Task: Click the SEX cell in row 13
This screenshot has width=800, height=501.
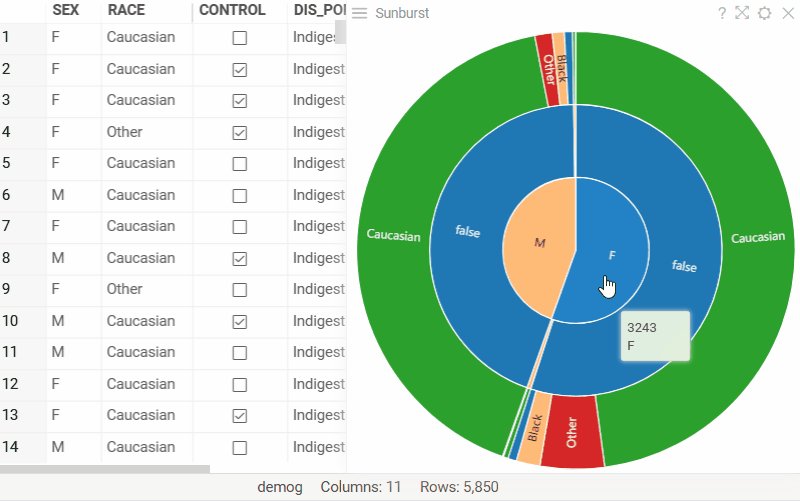Action: pos(74,415)
